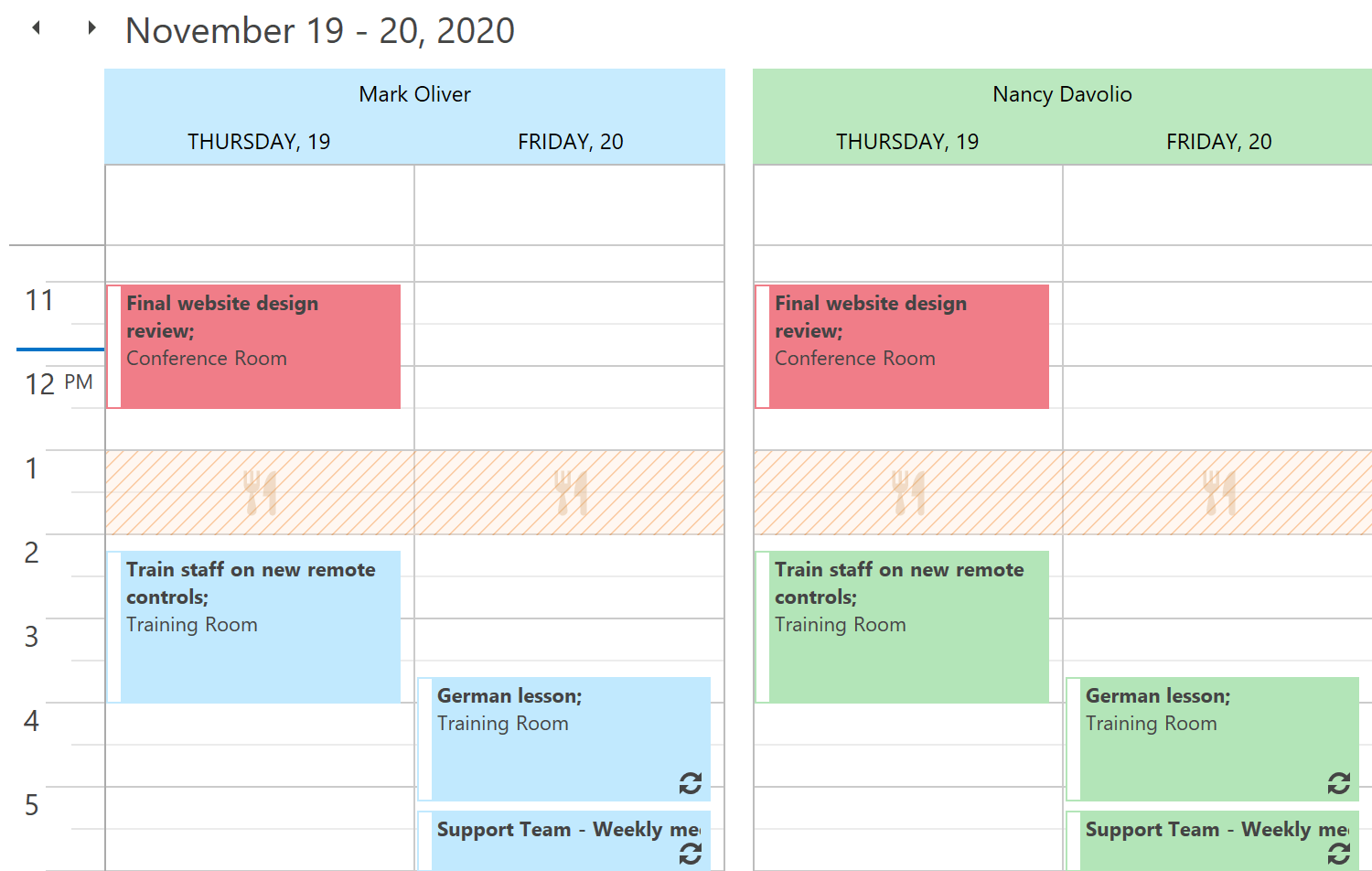Click Nancy Davolio's Friday, 20 column header

pos(1218,142)
